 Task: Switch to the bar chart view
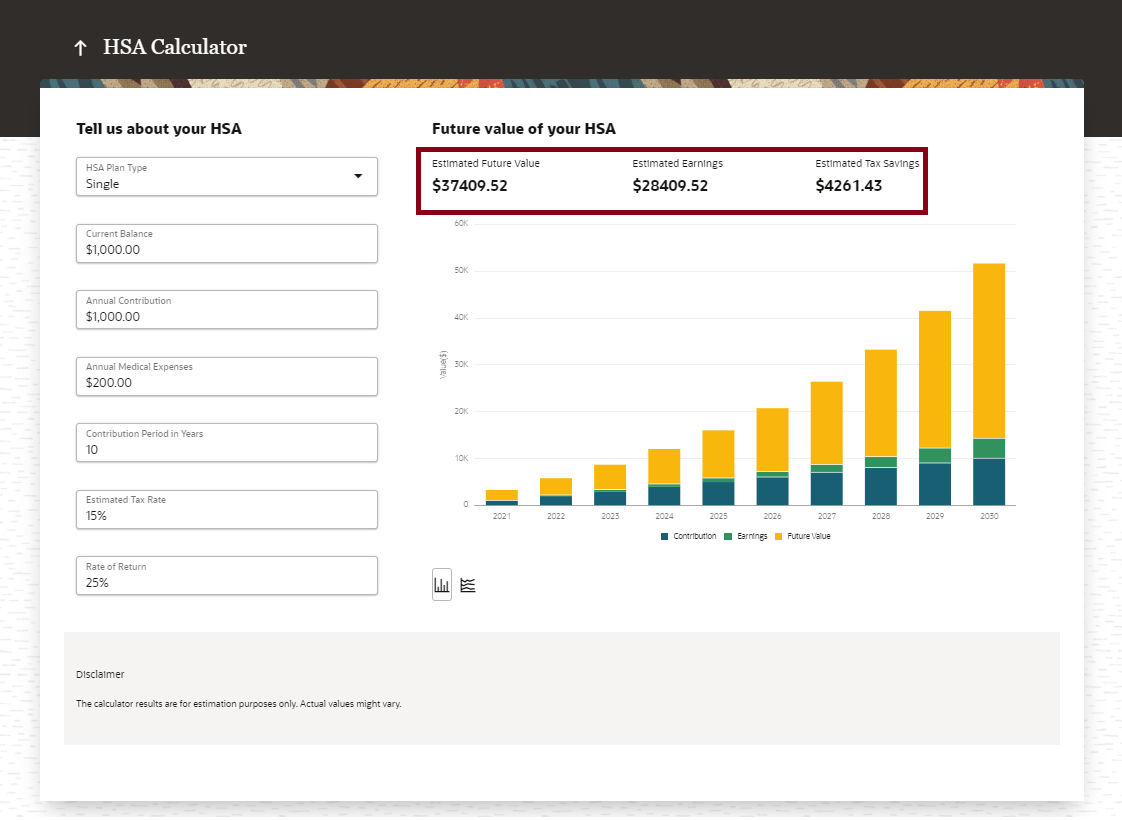pyautogui.click(x=442, y=585)
